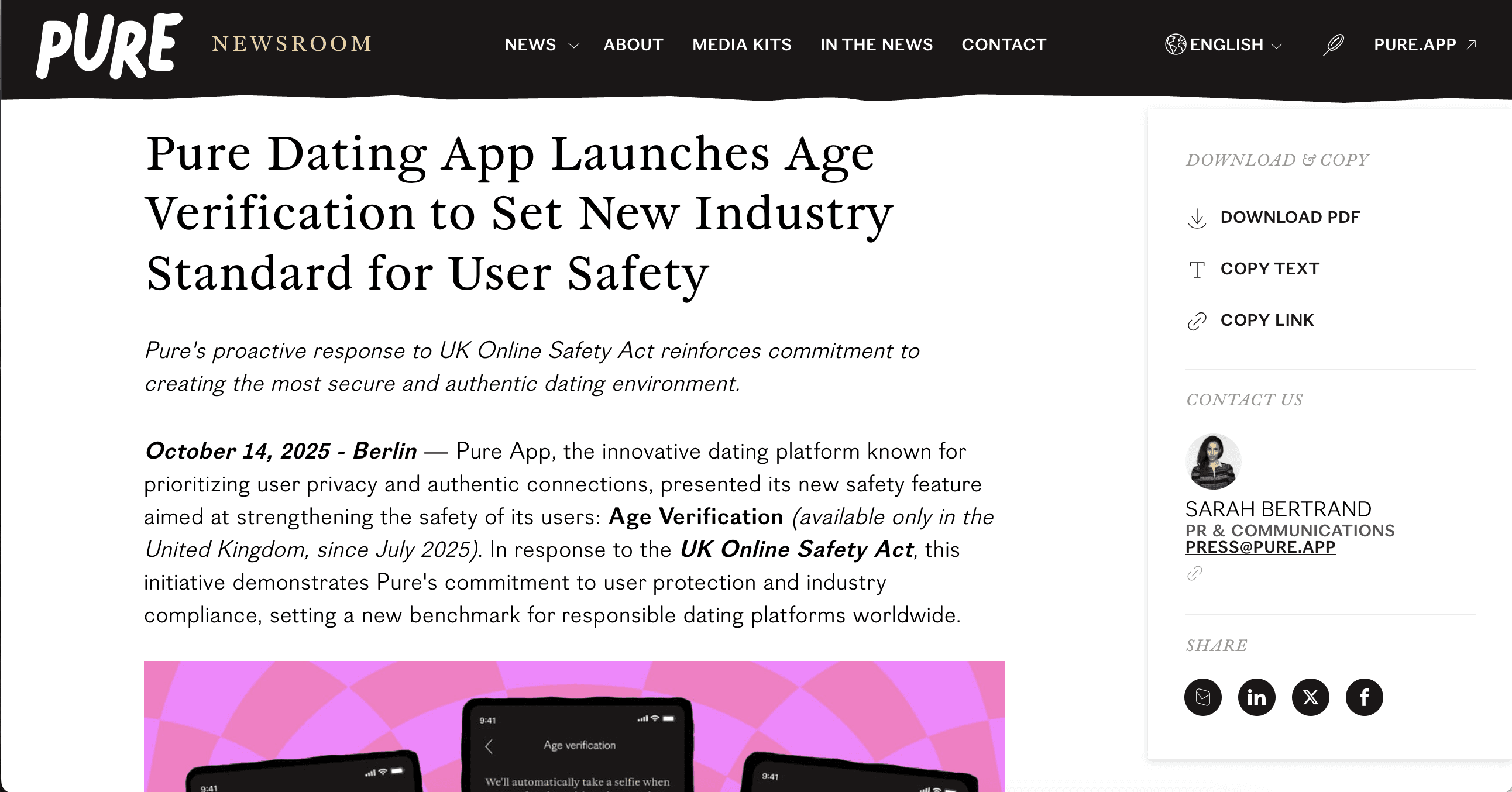Image resolution: width=1512 pixels, height=792 pixels.
Task: Click the T copy text icon
Action: (x=1197, y=270)
